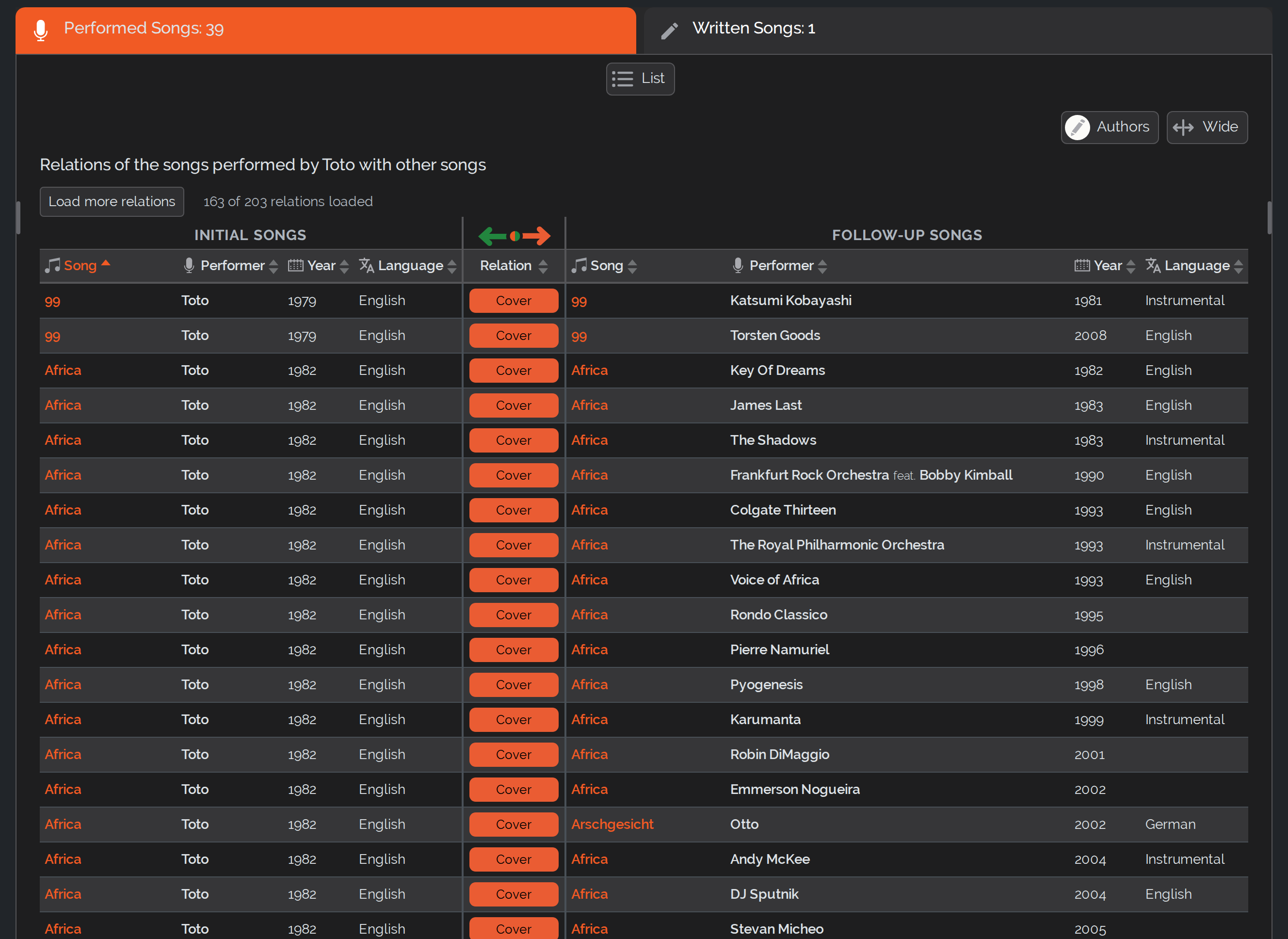Open Emmerson Nogueira performer page
This screenshot has height=939, width=1288.
pos(795,790)
